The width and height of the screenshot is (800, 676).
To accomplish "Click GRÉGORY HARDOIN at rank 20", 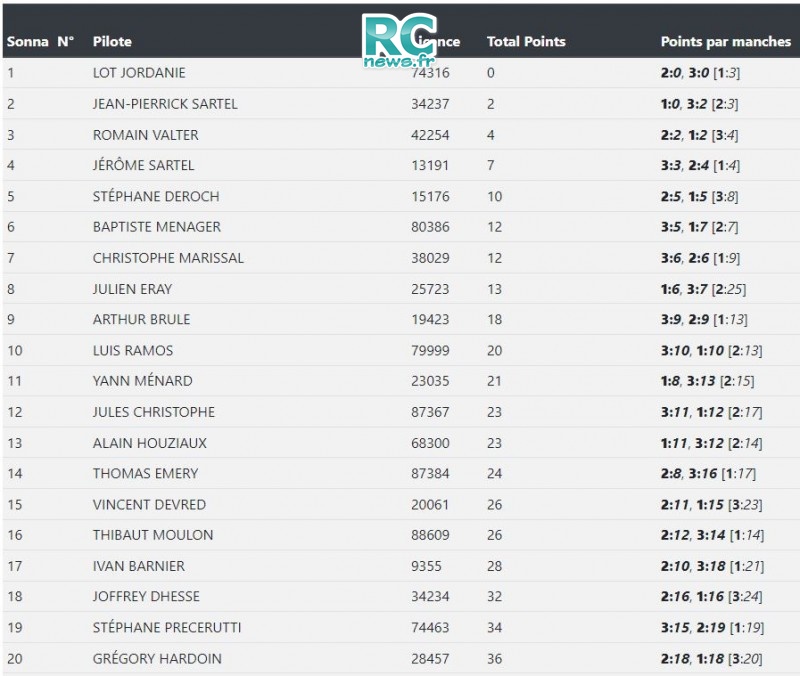I will (157, 658).
